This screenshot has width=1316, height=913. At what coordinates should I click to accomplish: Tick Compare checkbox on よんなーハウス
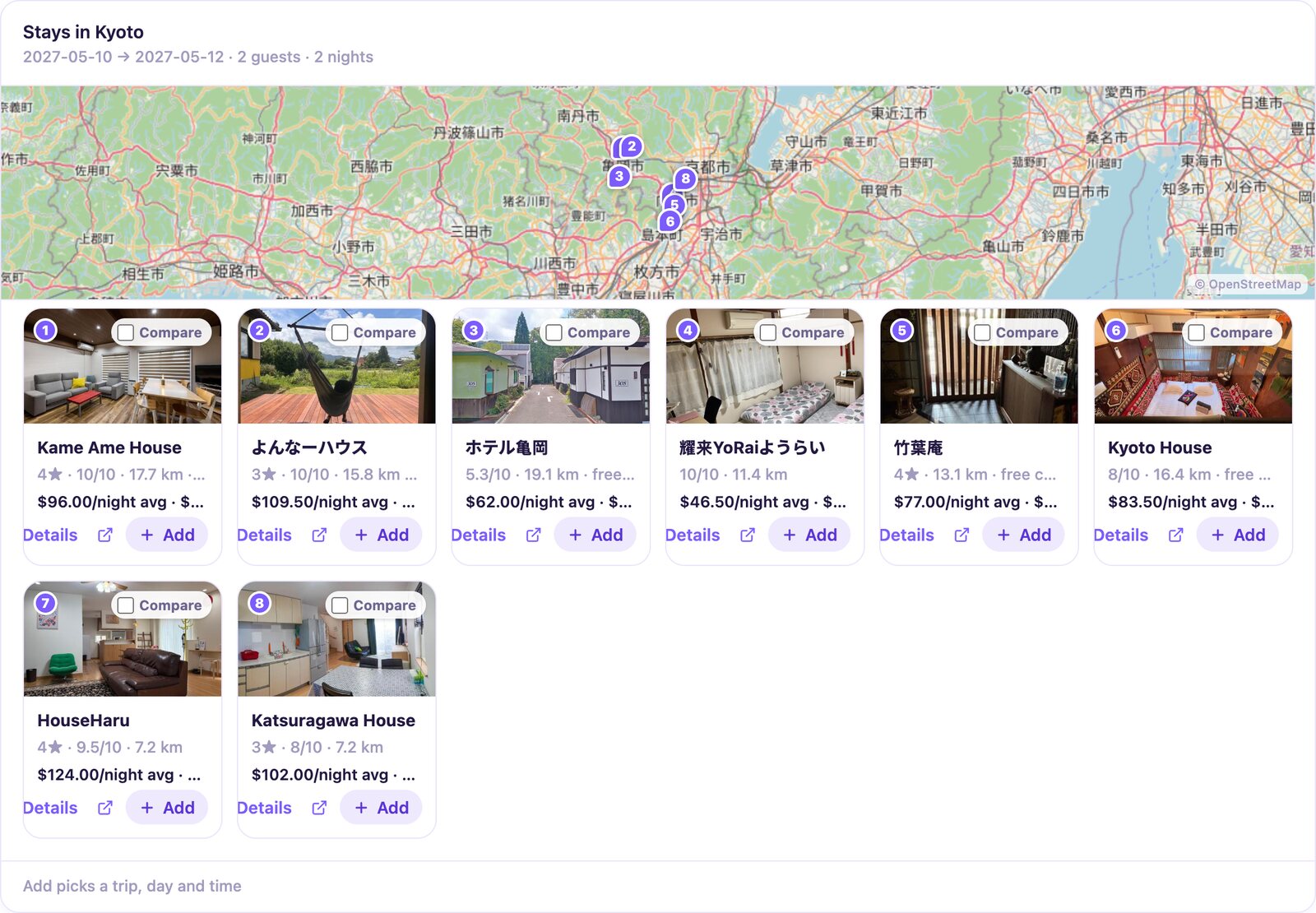[x=340, y=332]
